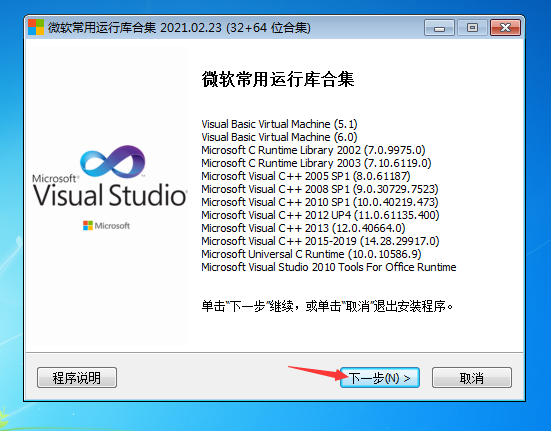Image resolution: width=551 pixels, height=431 pixels.
Task: Close the installer window
Action: 505,28
